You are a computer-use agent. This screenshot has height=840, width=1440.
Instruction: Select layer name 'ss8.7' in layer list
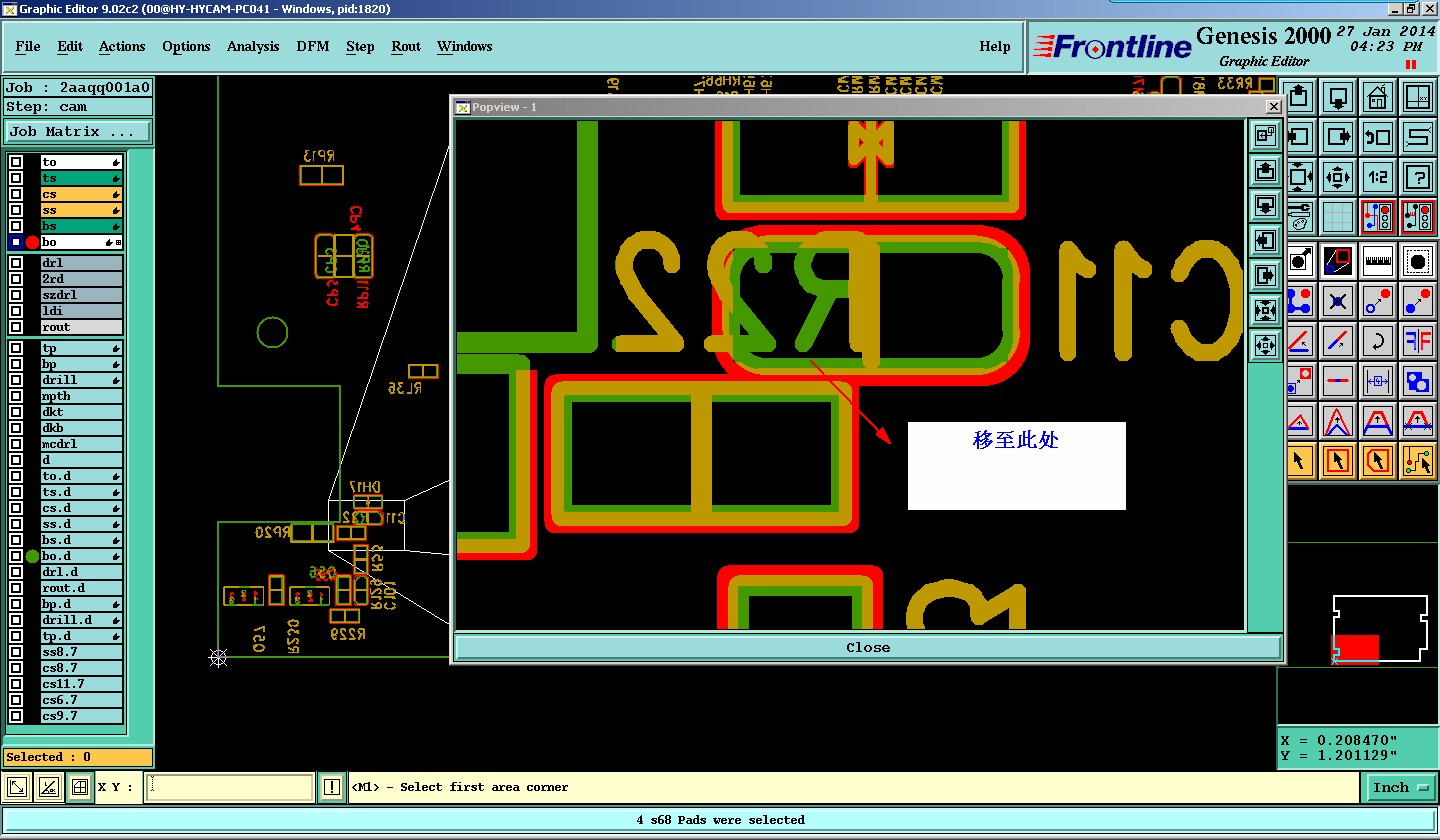[x=81, y=652]
